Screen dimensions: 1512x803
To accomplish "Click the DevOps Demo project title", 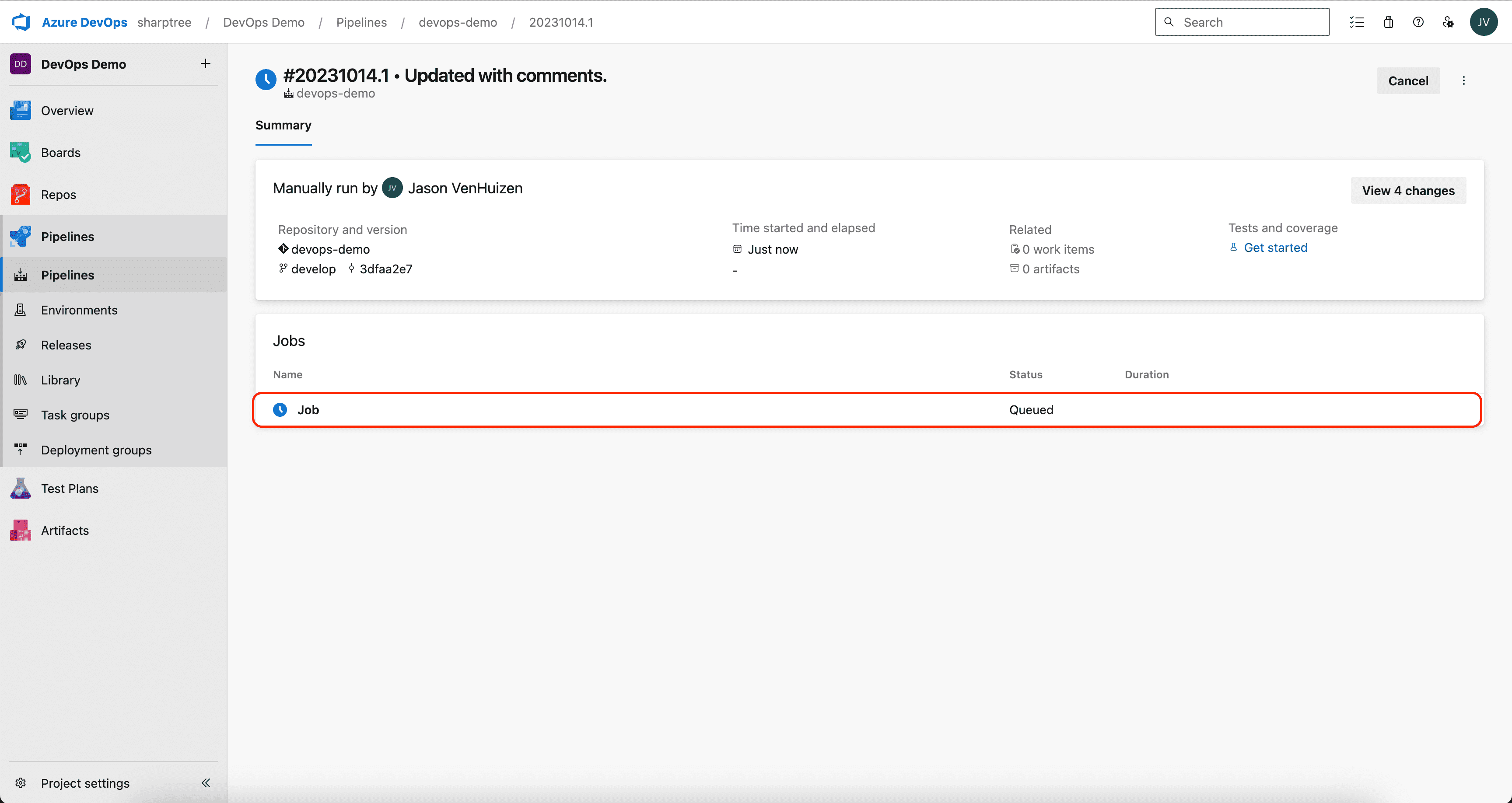I will pyautogui.click(x=84, y=64).
